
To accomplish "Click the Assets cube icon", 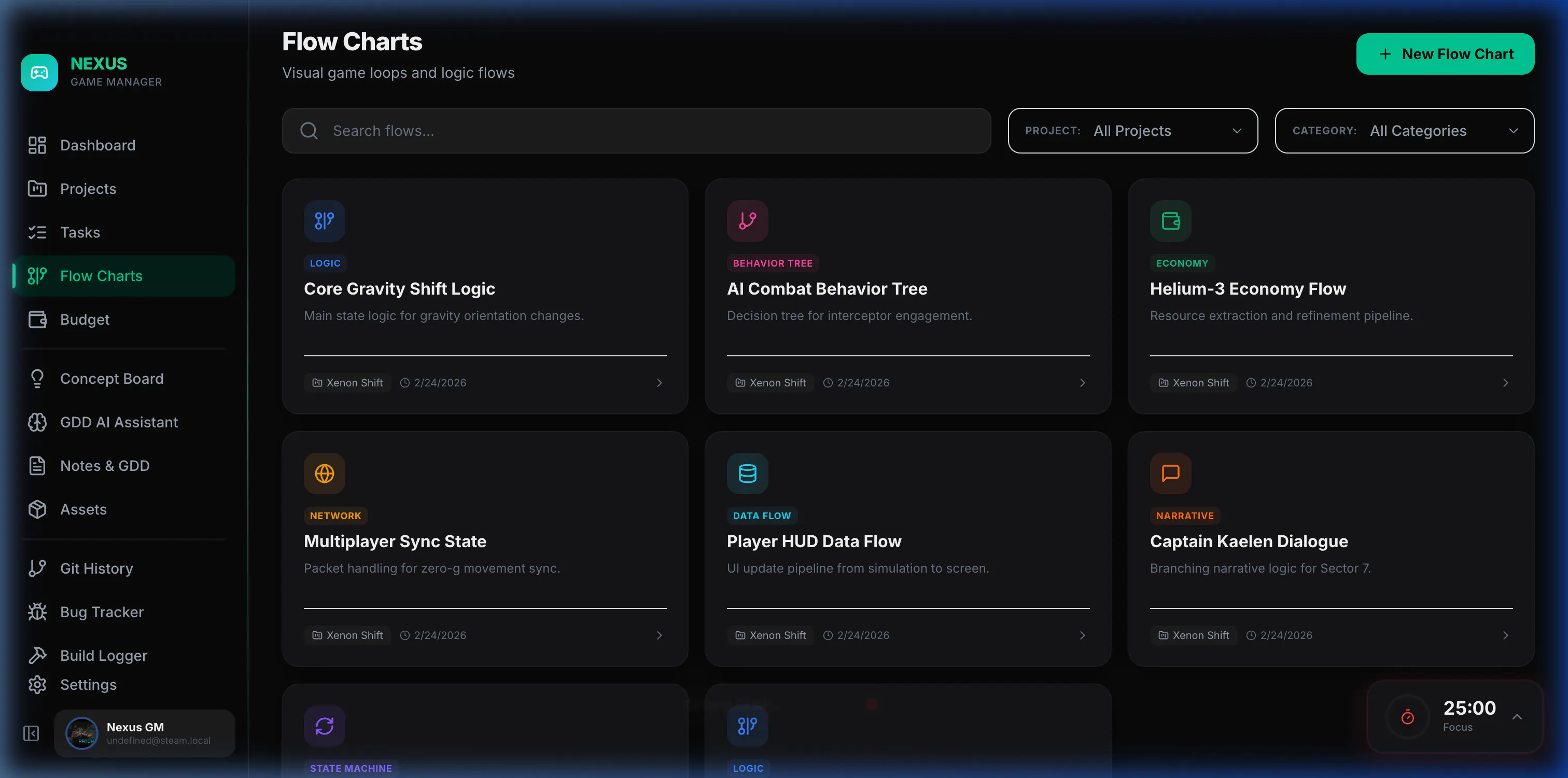I will coord(37,509).
